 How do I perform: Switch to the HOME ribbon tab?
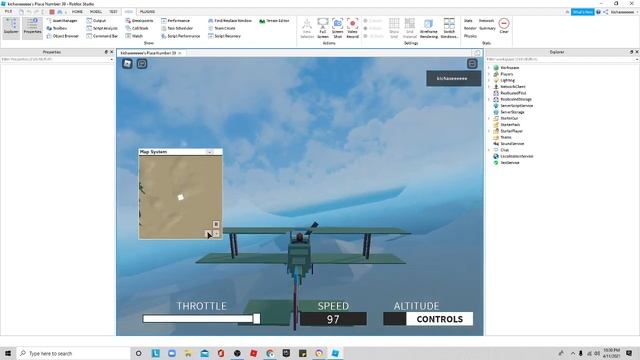(x=77, y=12)
